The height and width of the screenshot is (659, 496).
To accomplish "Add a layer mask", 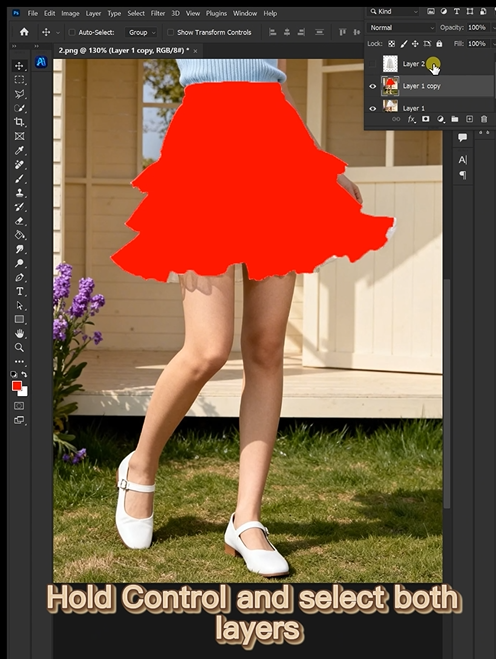I will (x=425, y=119).
